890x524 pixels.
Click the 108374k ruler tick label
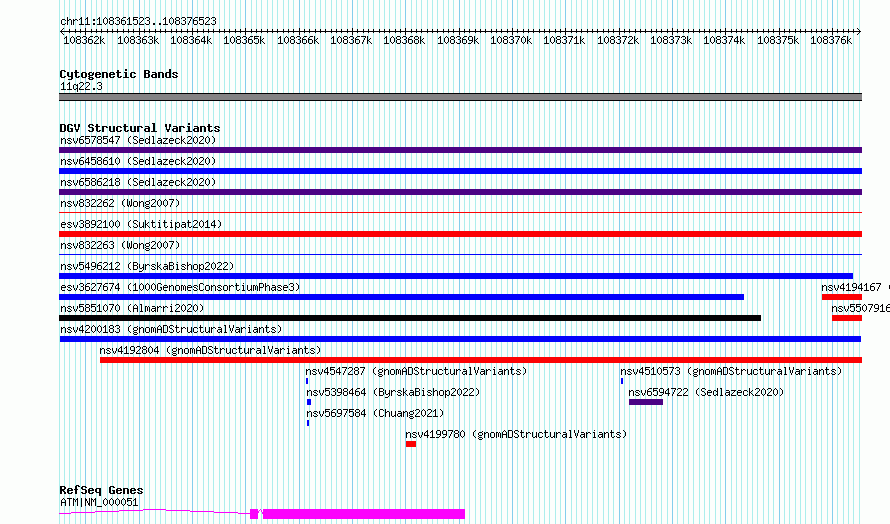coord(724,40)
